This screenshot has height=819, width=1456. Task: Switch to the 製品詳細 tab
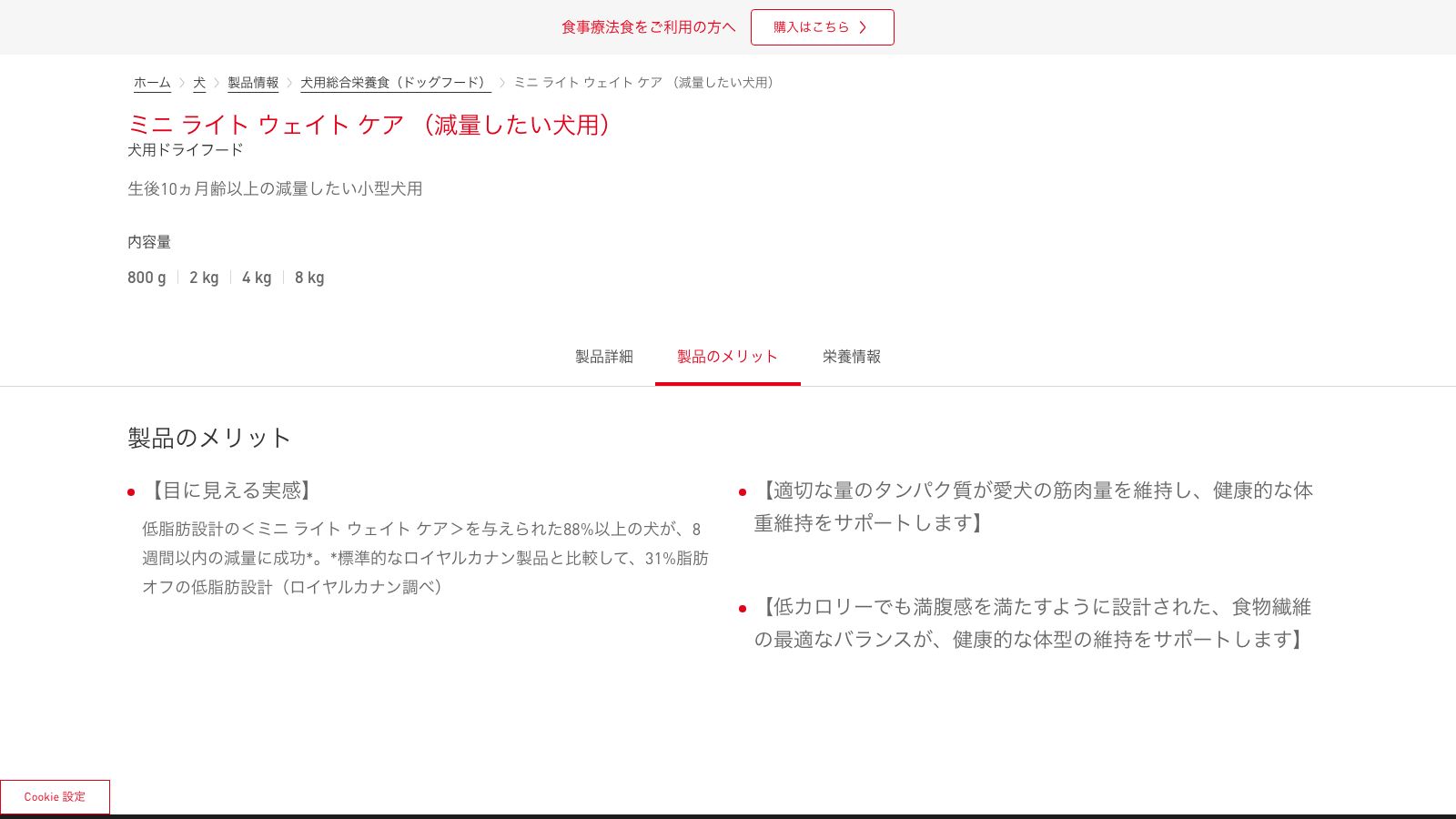(604, 357)
